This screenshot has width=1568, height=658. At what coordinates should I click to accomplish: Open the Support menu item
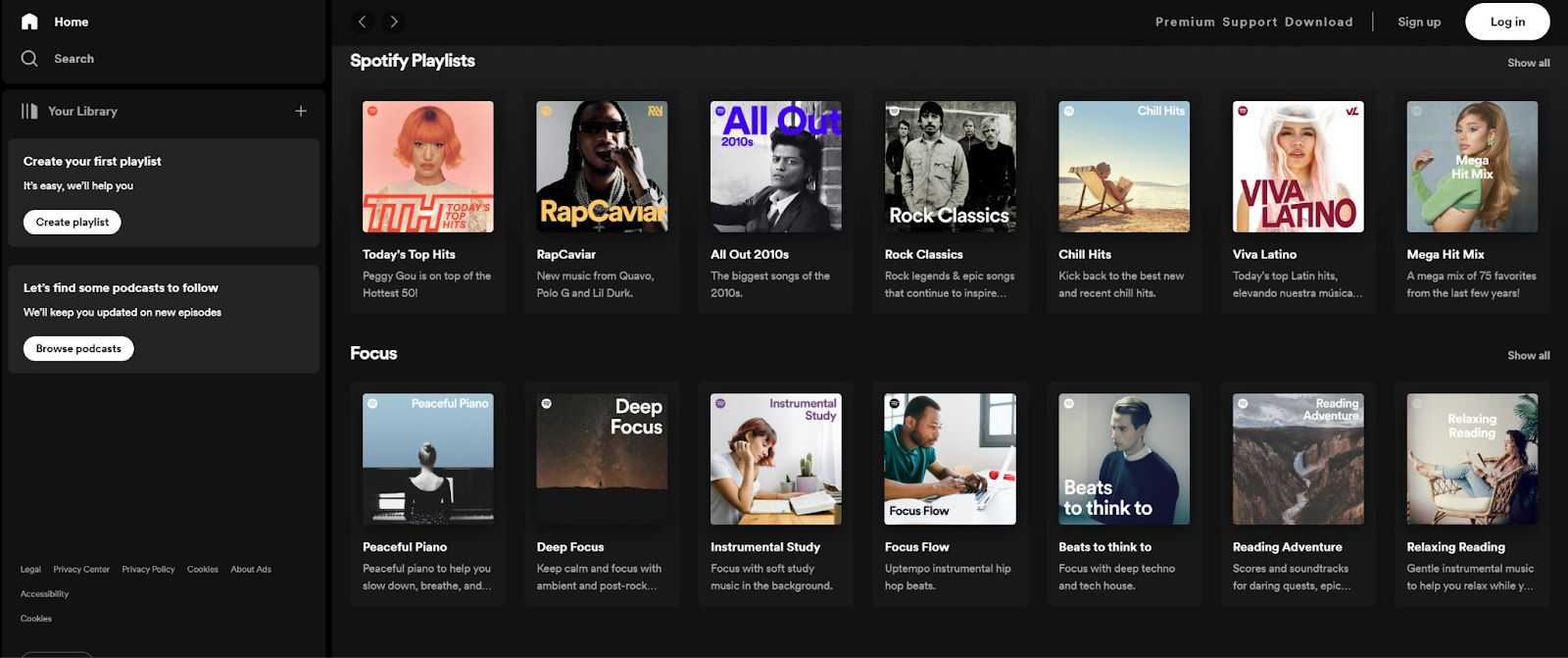1249,22
